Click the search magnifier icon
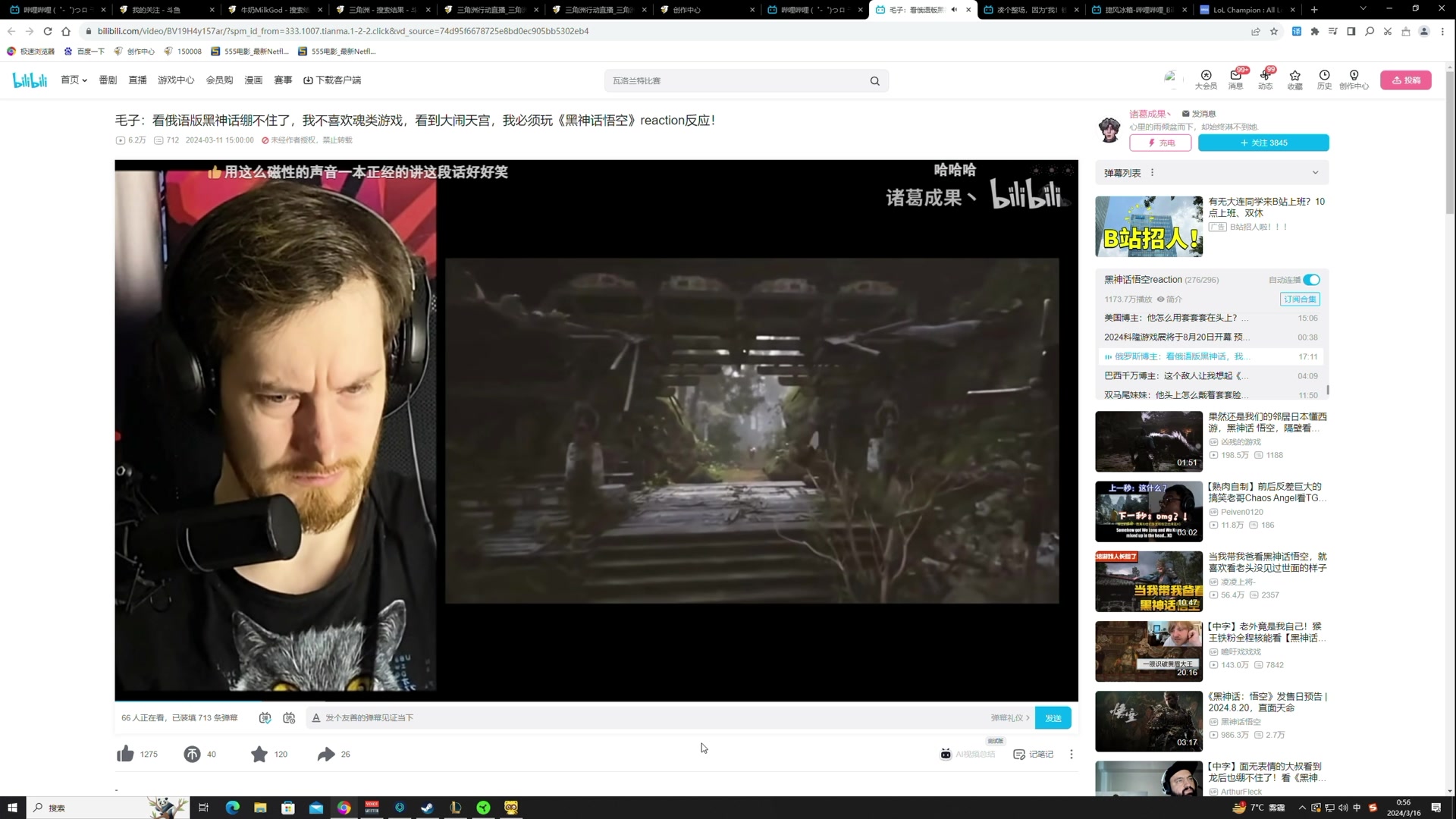Image resolution: width=1456 pixels, height=819 pixels. click(874, 81)
